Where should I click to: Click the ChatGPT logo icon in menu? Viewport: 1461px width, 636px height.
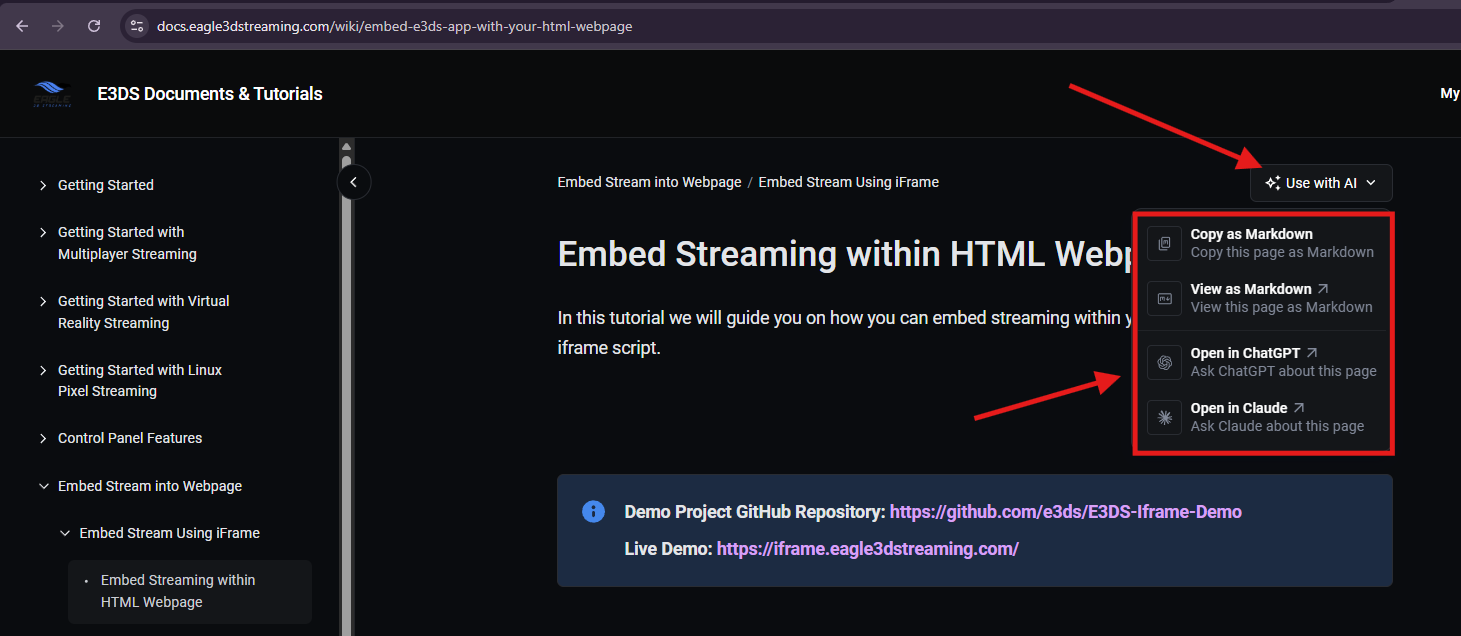tap(1164, 362)
